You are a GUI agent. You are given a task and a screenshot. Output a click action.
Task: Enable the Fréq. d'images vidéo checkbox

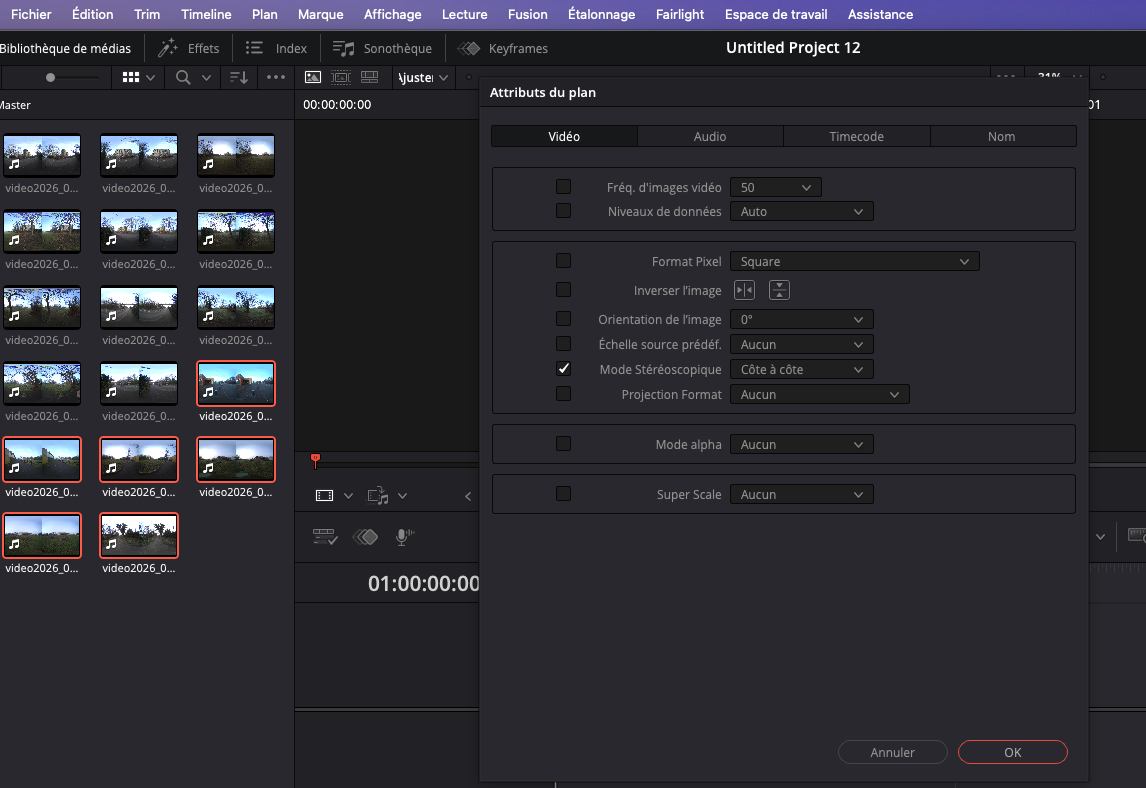(564, 186)
